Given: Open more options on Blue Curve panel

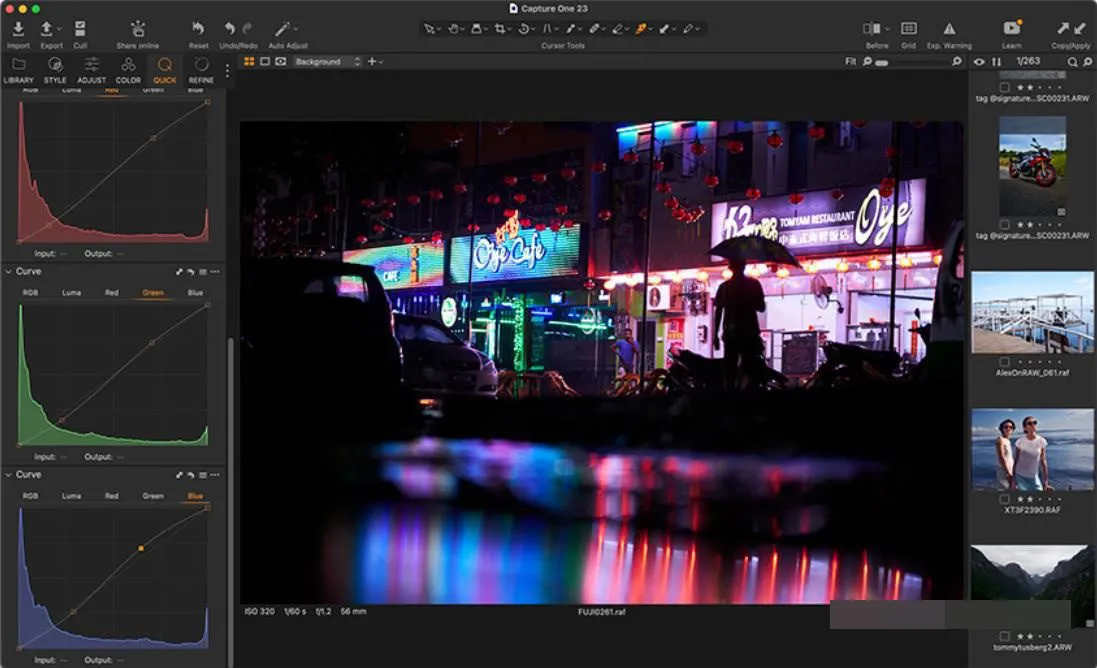Looking at the screenshot, I should click(215, 475).
